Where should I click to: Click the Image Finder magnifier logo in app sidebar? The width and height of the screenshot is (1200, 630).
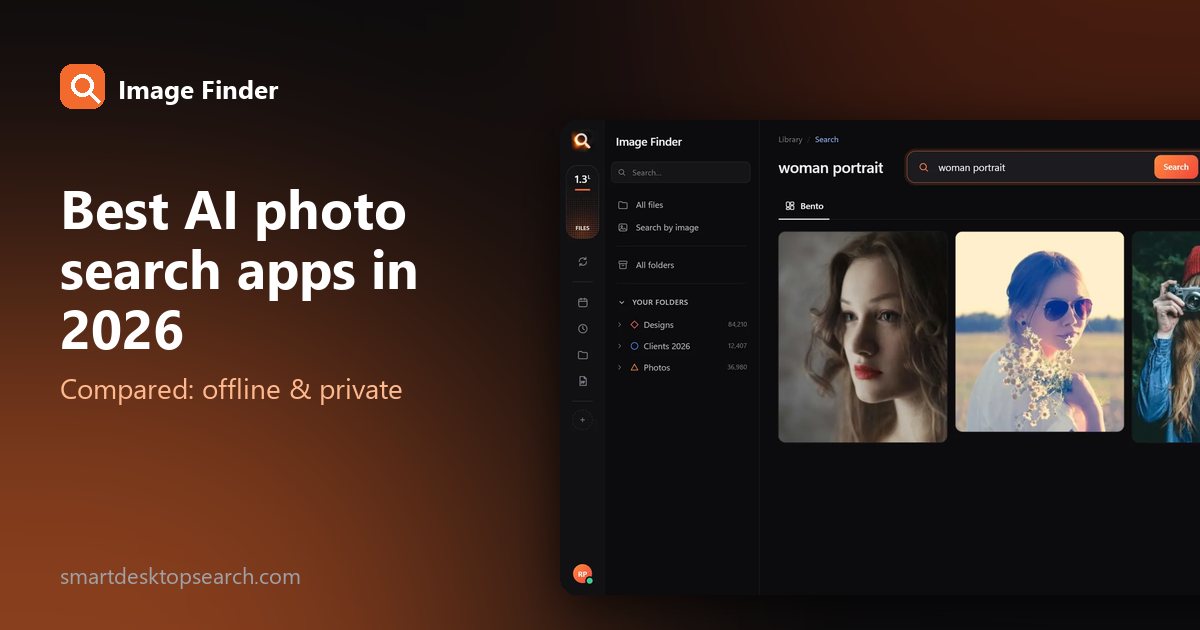582,141
